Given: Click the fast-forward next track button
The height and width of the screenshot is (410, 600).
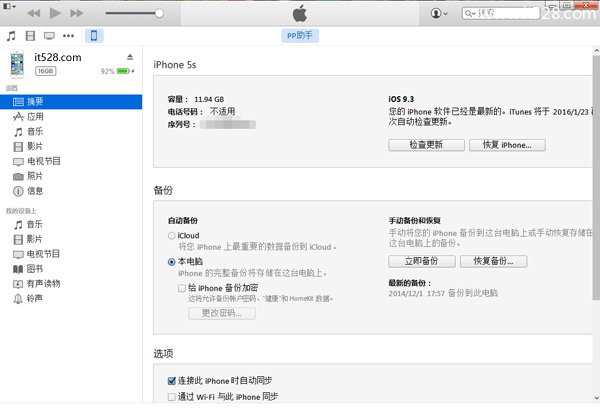Looking at the screenshot, I should [x=77, y=13].
